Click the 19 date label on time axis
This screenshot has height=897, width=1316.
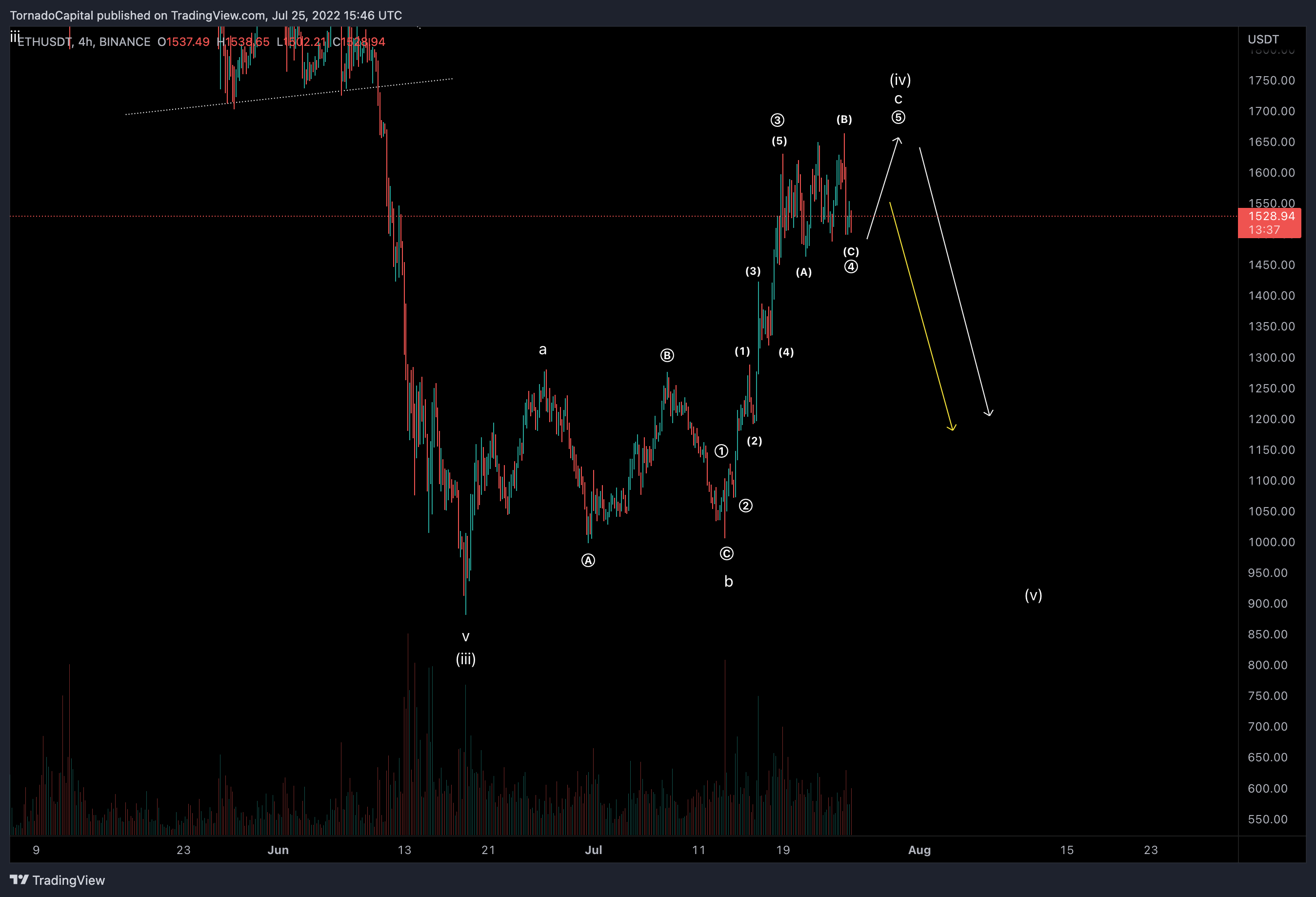click(x=782, y=850)
